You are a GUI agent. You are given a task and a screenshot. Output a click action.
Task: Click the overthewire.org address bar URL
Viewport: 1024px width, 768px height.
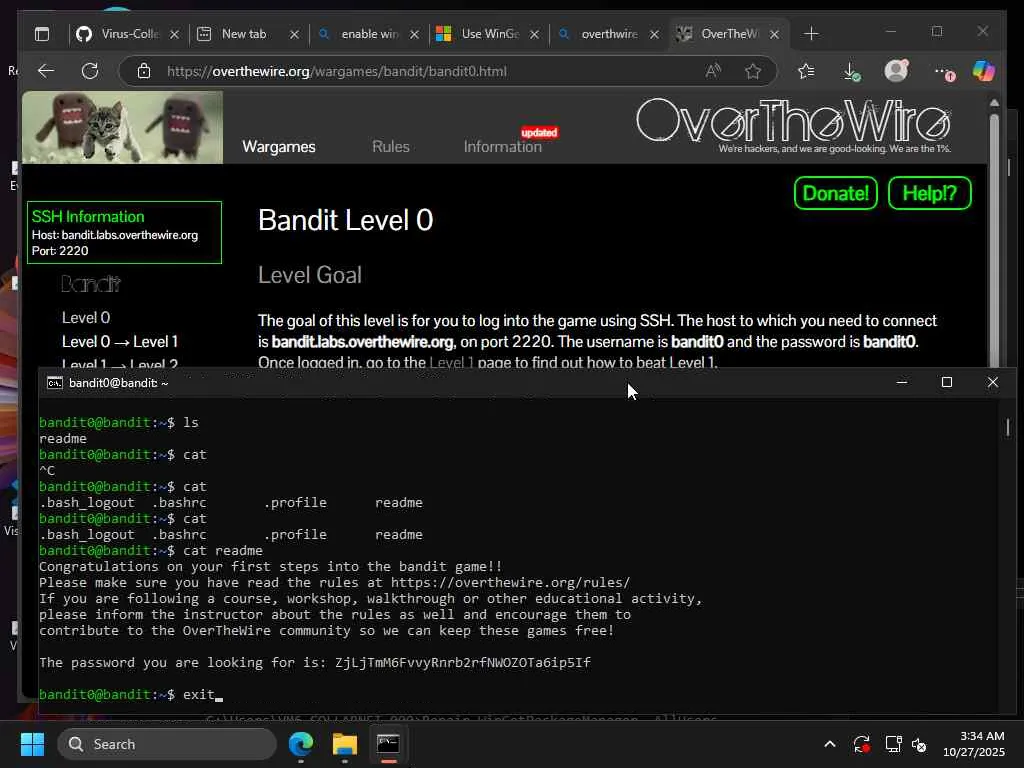[x=336, y=71]
